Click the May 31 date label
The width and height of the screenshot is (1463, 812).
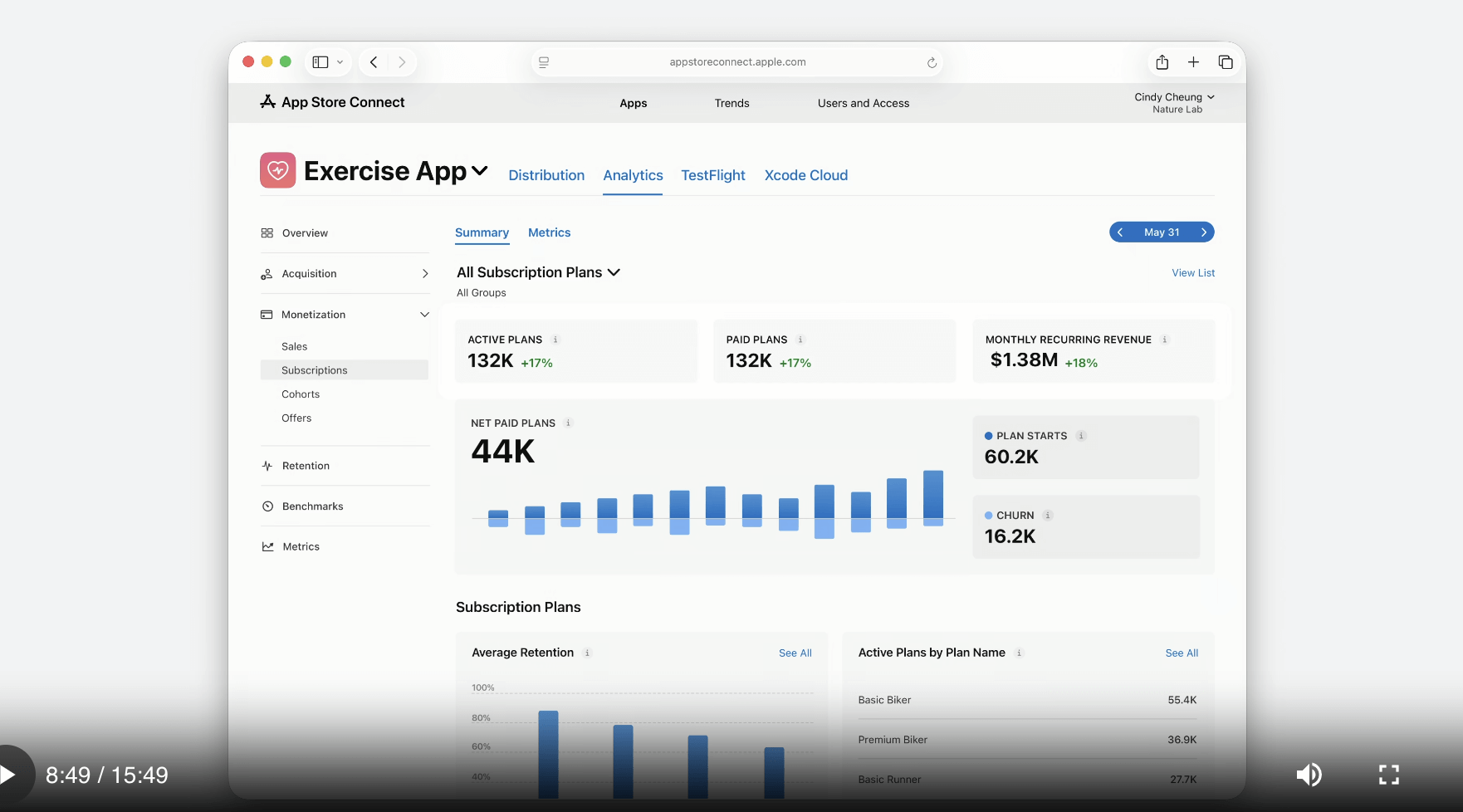1162,232
